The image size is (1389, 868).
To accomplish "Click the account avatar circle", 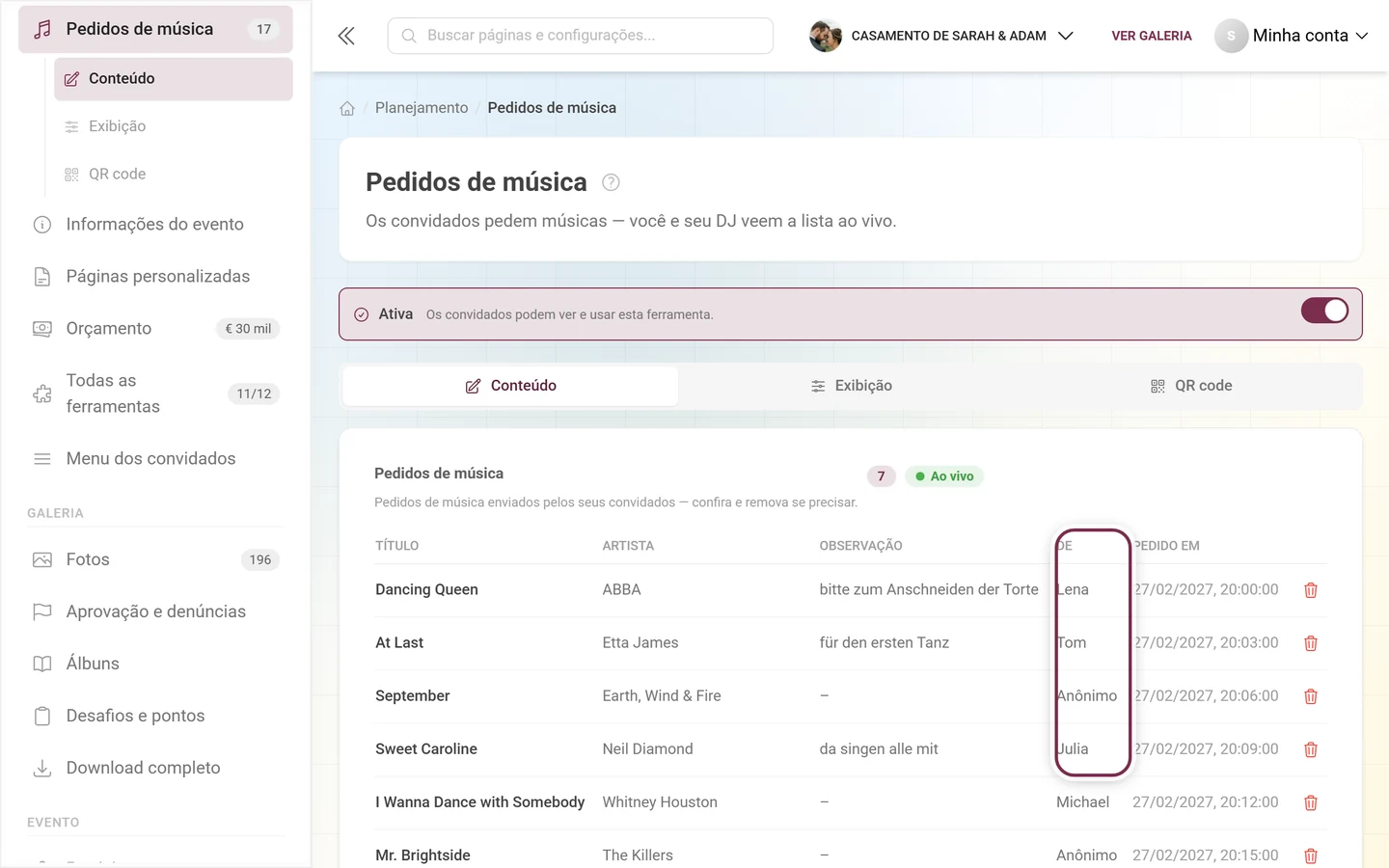I will tap(1231, 36).
